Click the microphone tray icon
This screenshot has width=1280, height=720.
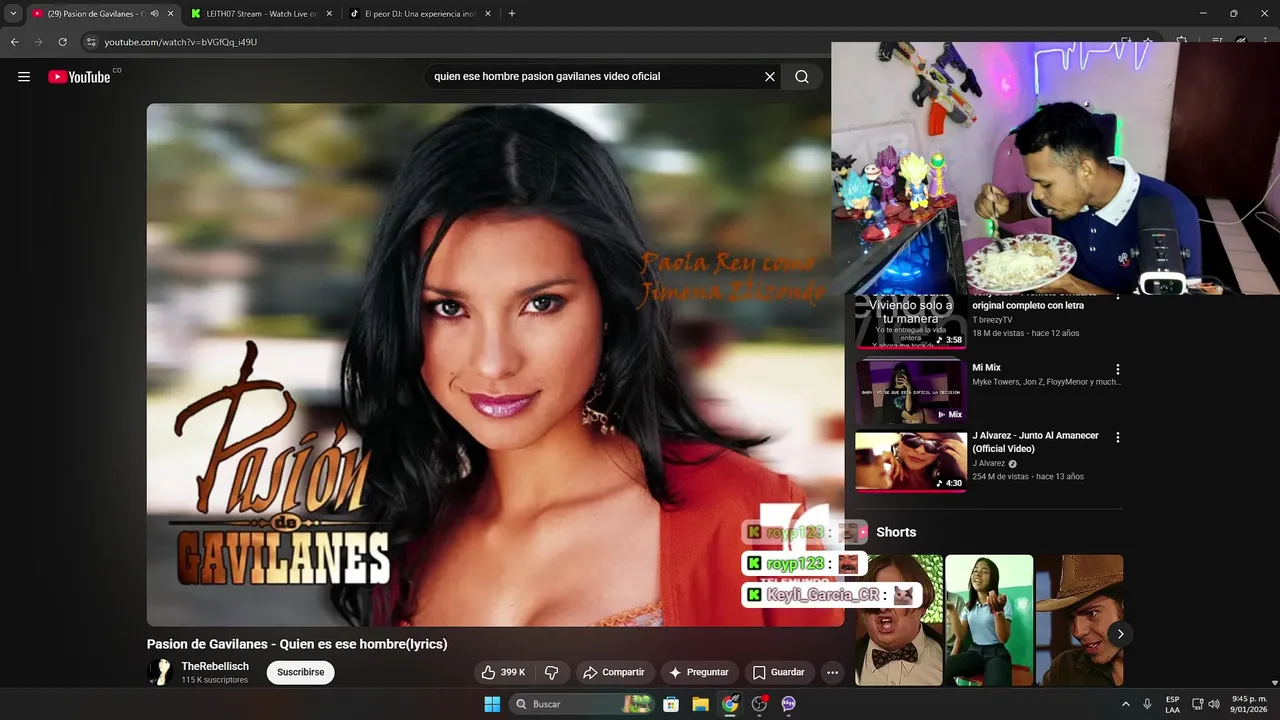click(1147, 704)
